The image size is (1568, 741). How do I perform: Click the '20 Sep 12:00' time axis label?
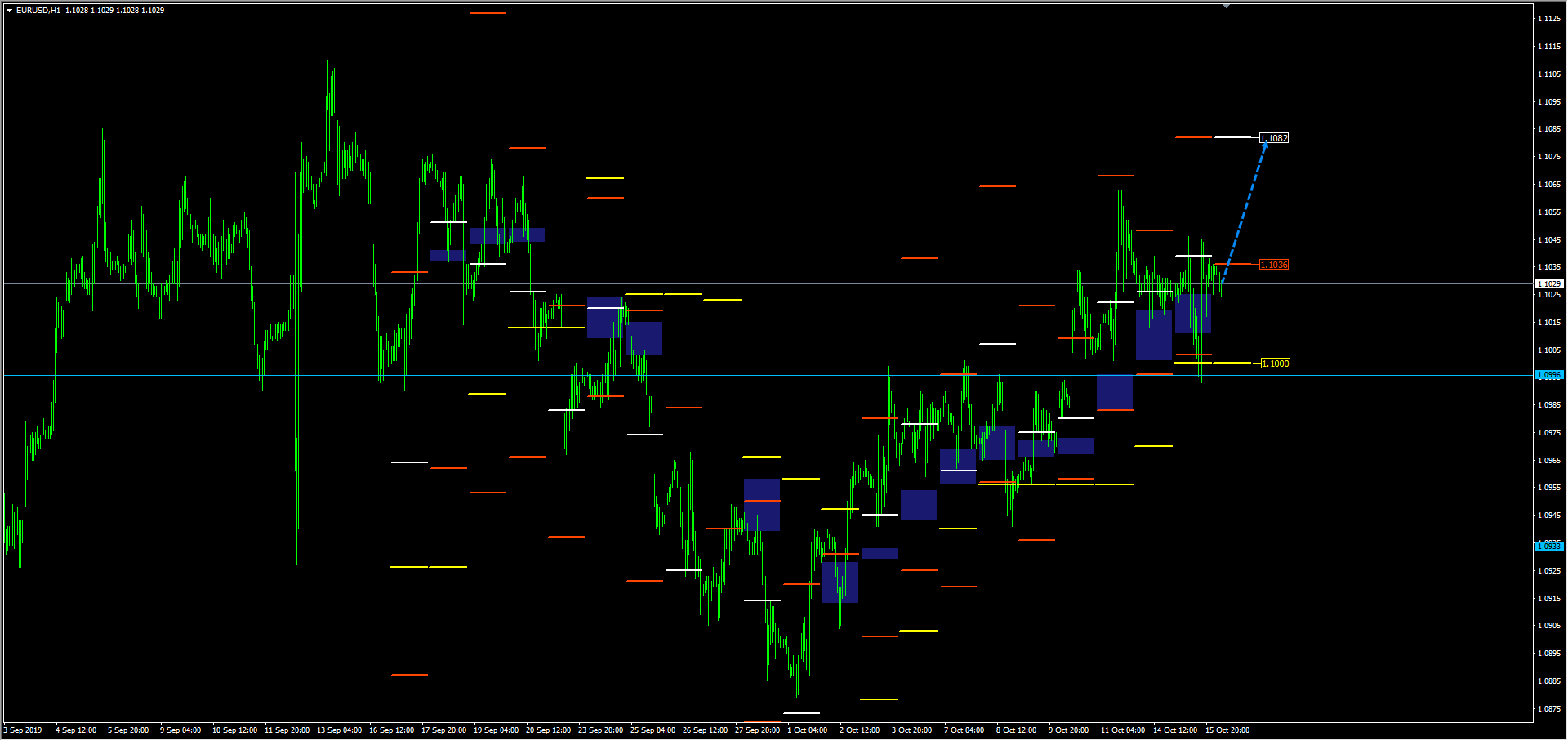548,730
